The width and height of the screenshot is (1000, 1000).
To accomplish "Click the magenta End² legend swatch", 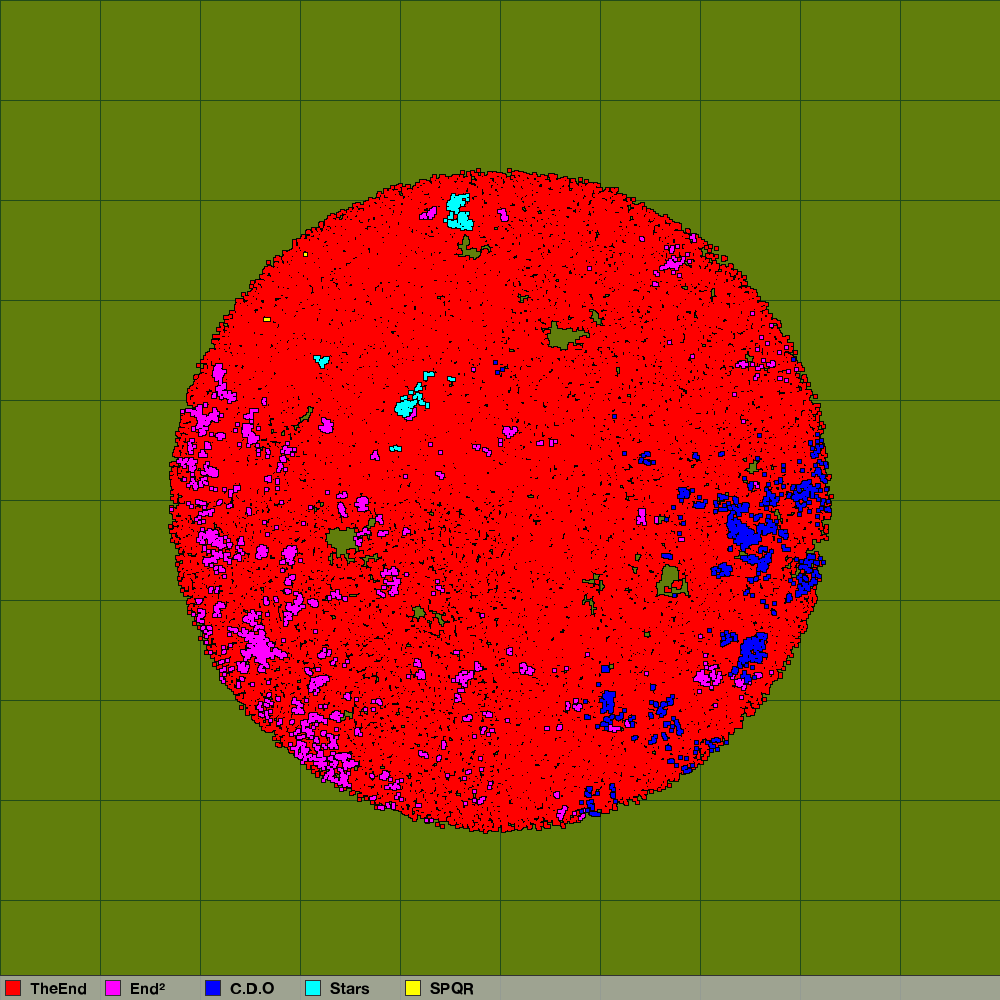I will click(113, 988).
